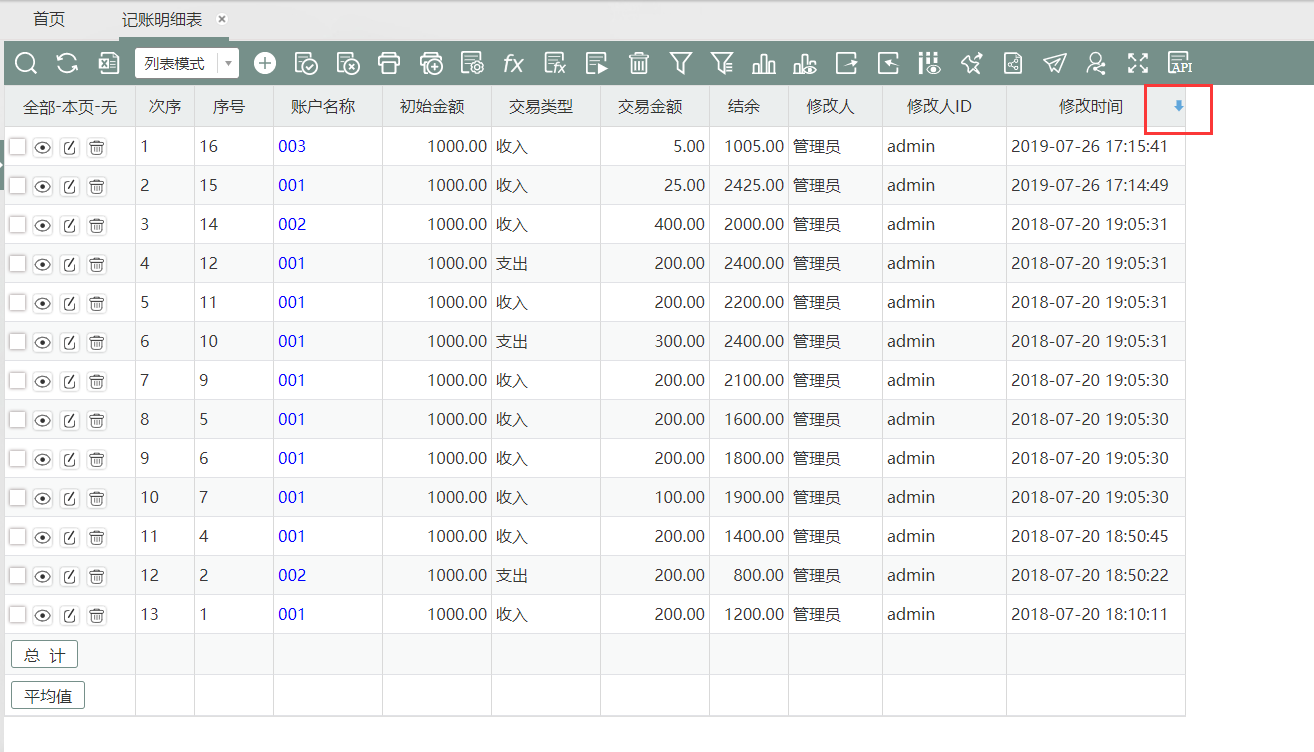
Task: Click the paper plane send icon
Action: (x=1054, y=64)
